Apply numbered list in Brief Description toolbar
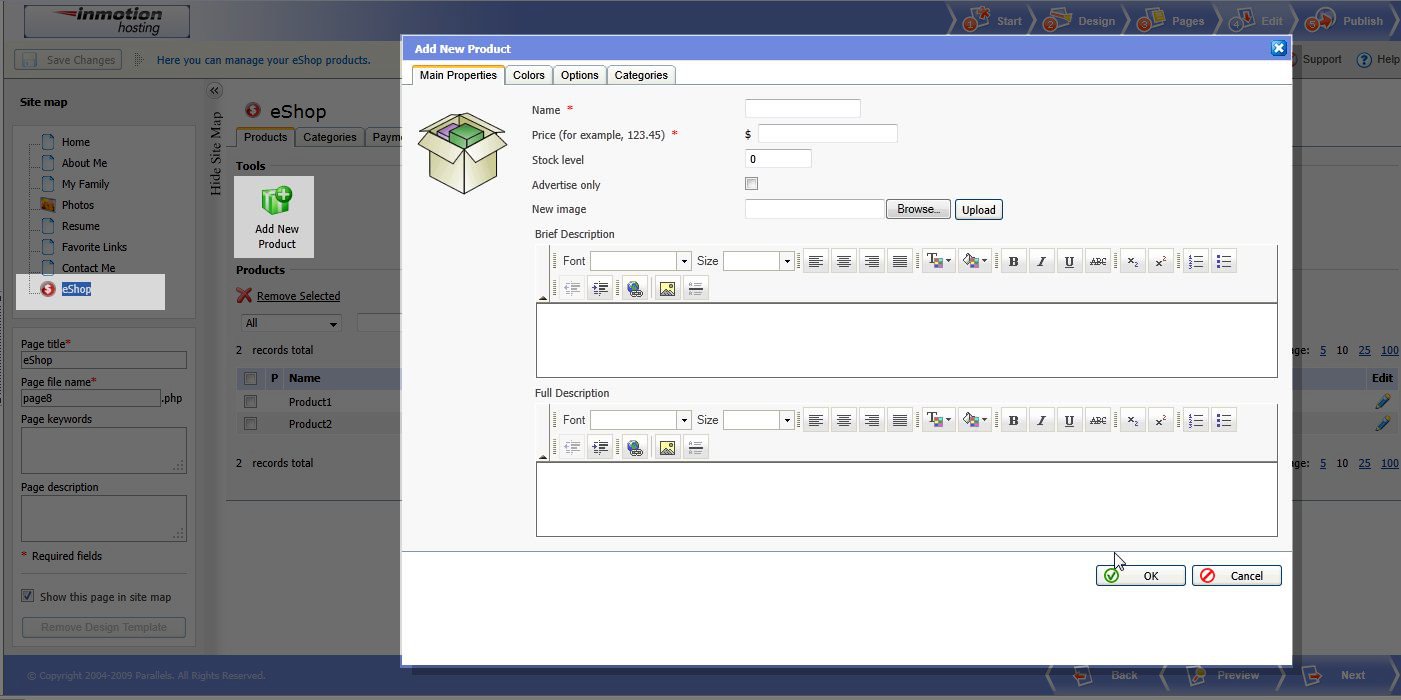 [x=1196, y=262]
